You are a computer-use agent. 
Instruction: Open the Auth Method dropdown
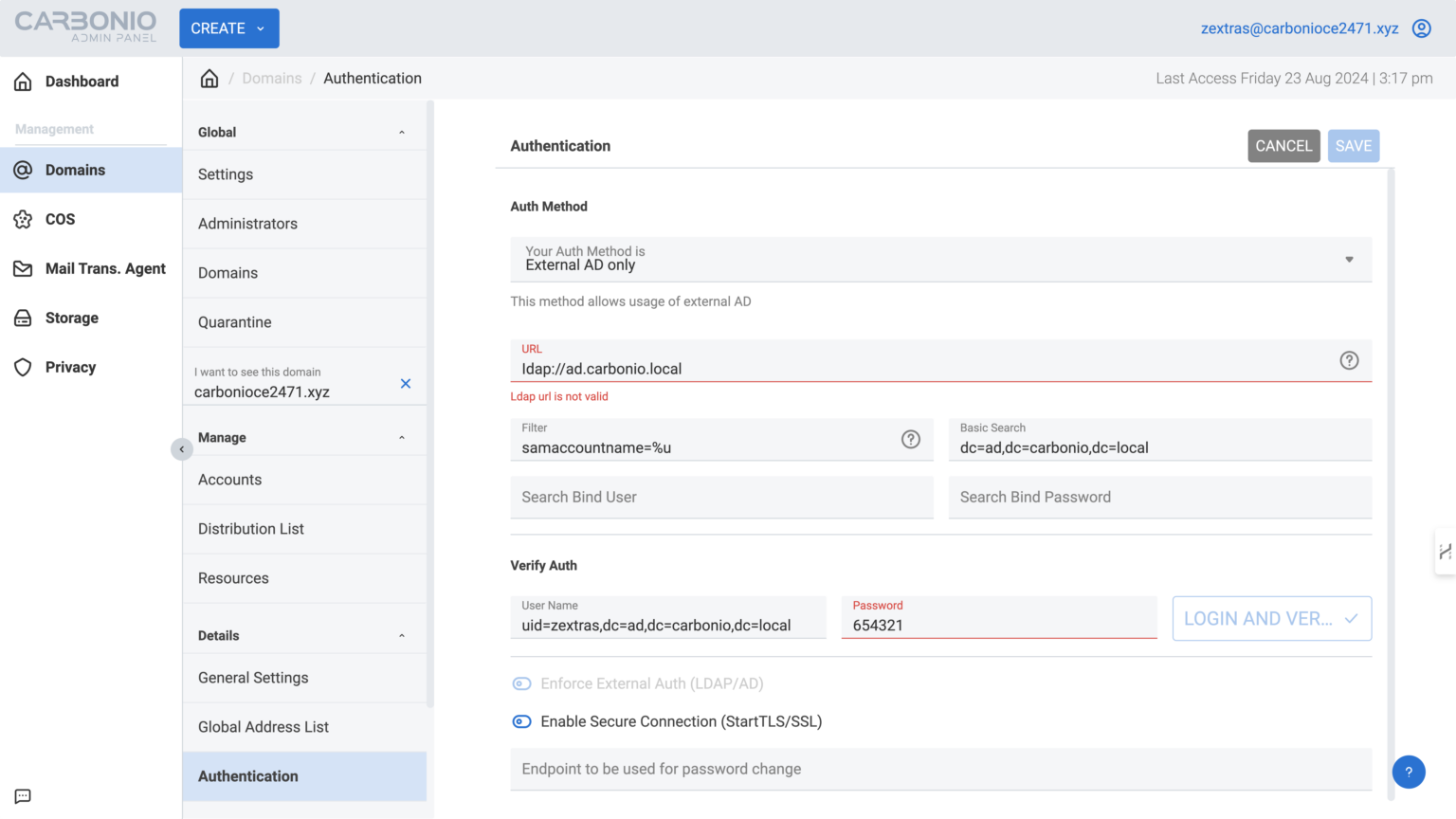click(x=1348, y=259)
